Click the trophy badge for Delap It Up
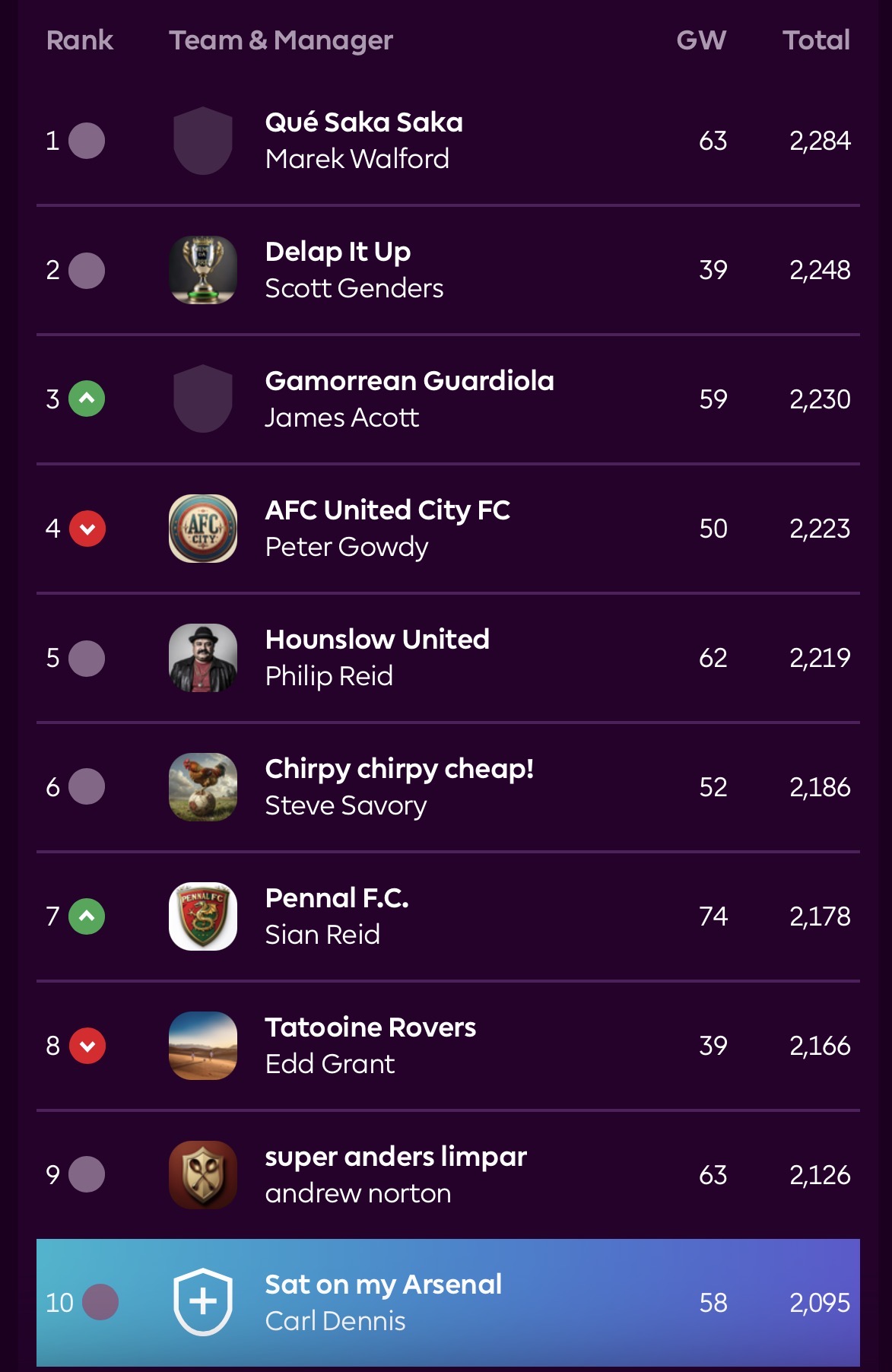 pyautogui.click(x=203, y=270)
